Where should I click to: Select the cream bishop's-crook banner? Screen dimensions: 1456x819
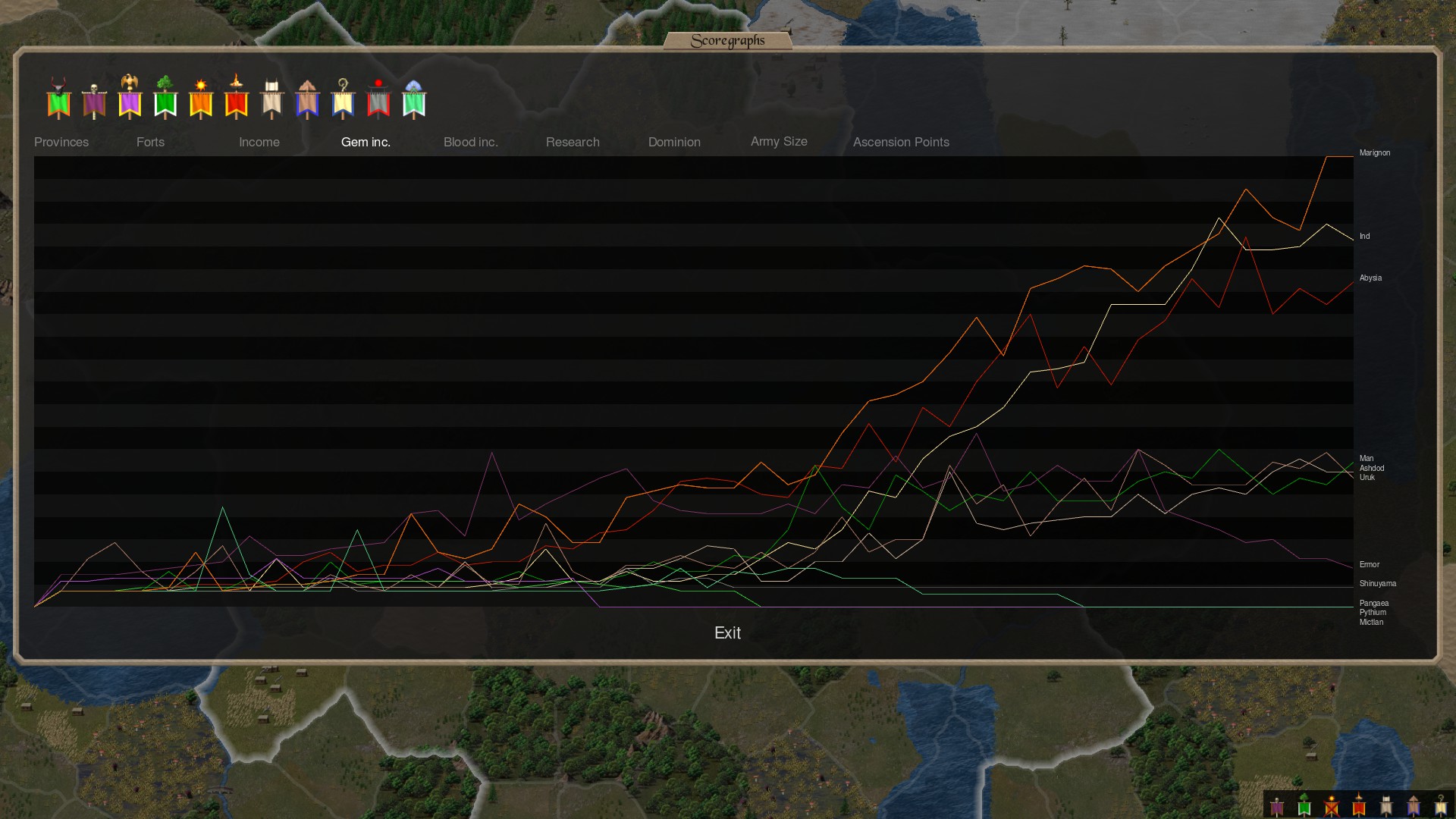[343, 100]
